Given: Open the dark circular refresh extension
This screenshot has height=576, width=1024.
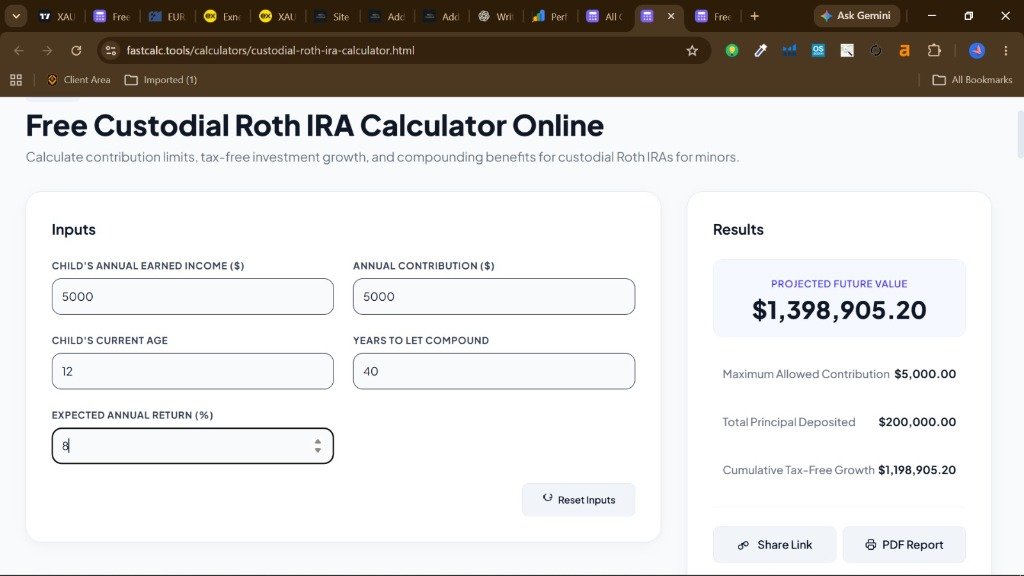Looking at the screenshot, I should 876,50.
